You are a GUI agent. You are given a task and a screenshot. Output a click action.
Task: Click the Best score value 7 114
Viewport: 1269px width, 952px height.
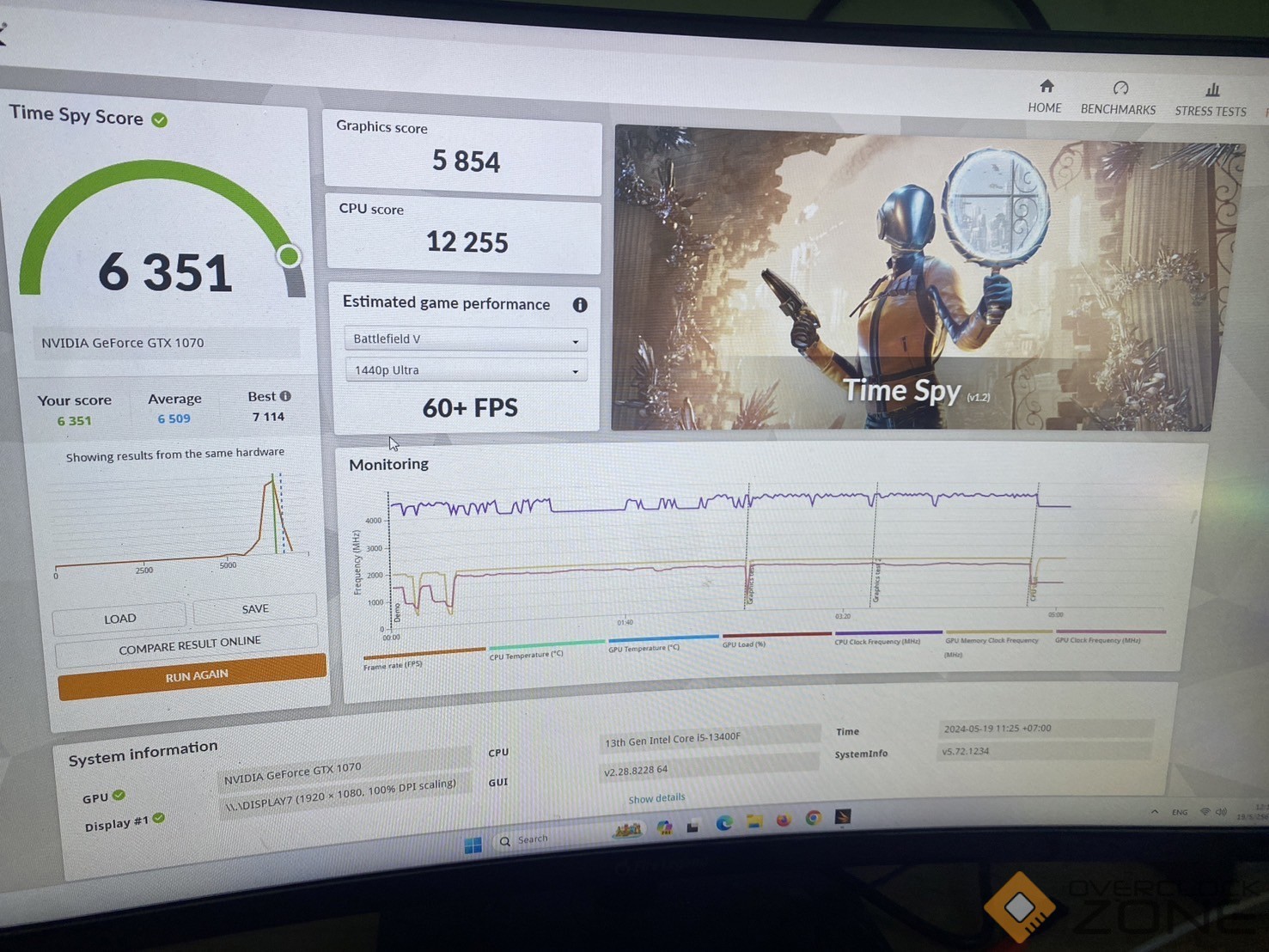click(268, 417)
